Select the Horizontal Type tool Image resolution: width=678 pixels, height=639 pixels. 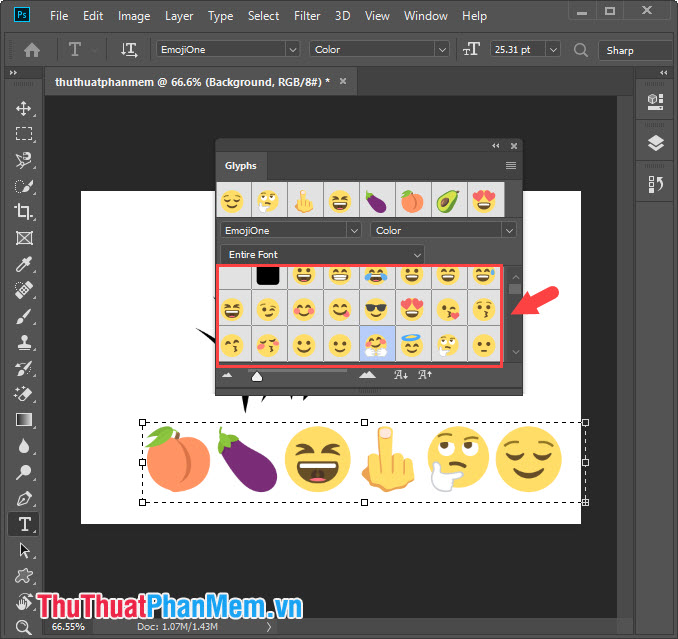(x=24, y=524)
